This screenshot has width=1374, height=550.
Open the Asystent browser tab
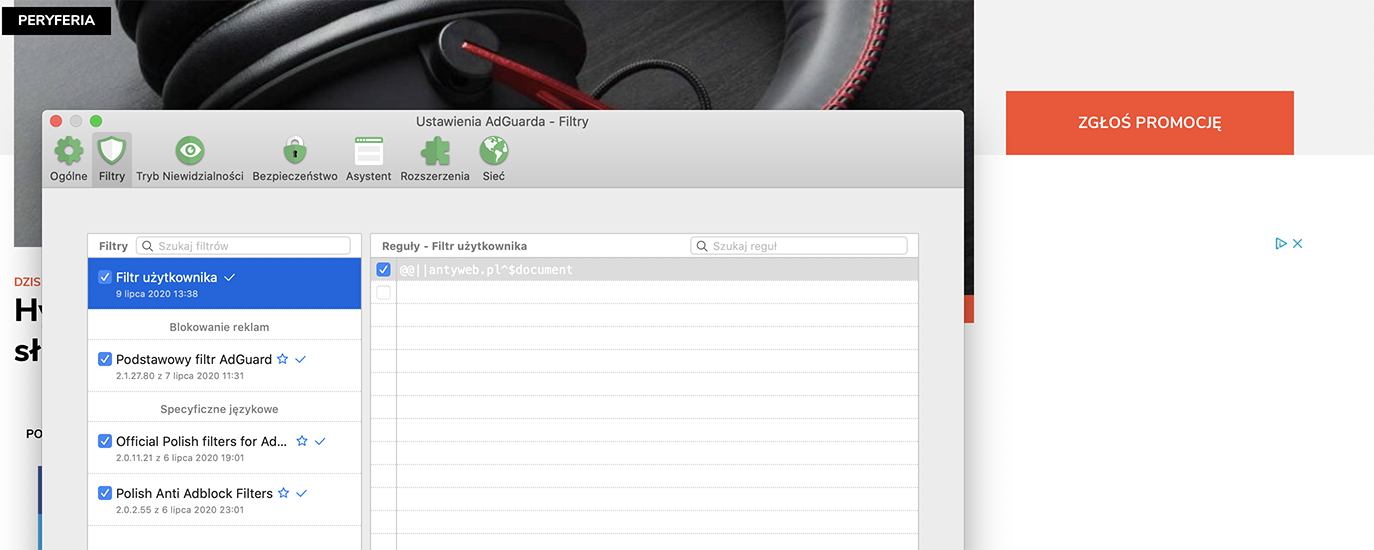[x=369, y=159]
